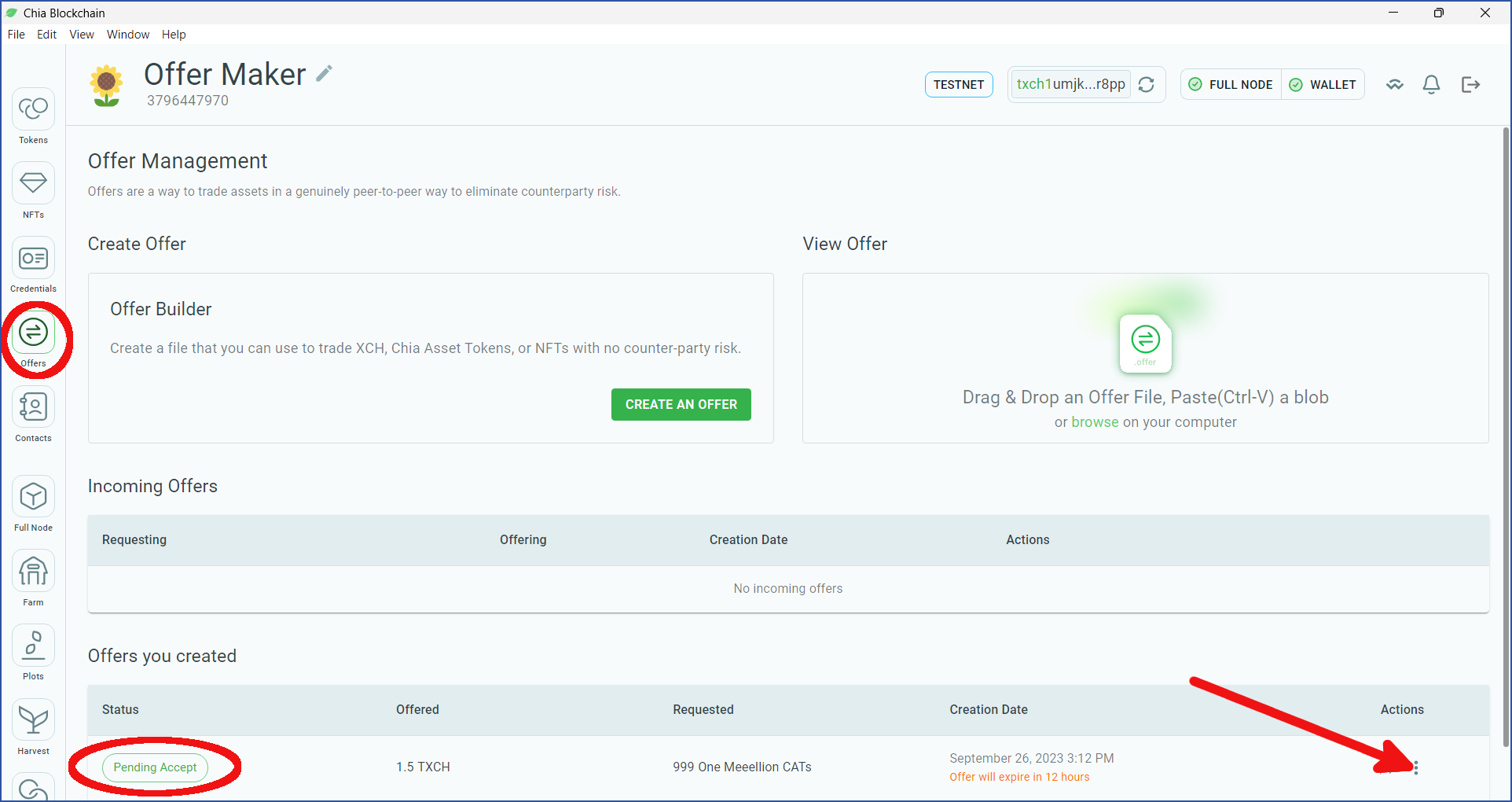
Task: Open the View menu
Action: point(82,35)
